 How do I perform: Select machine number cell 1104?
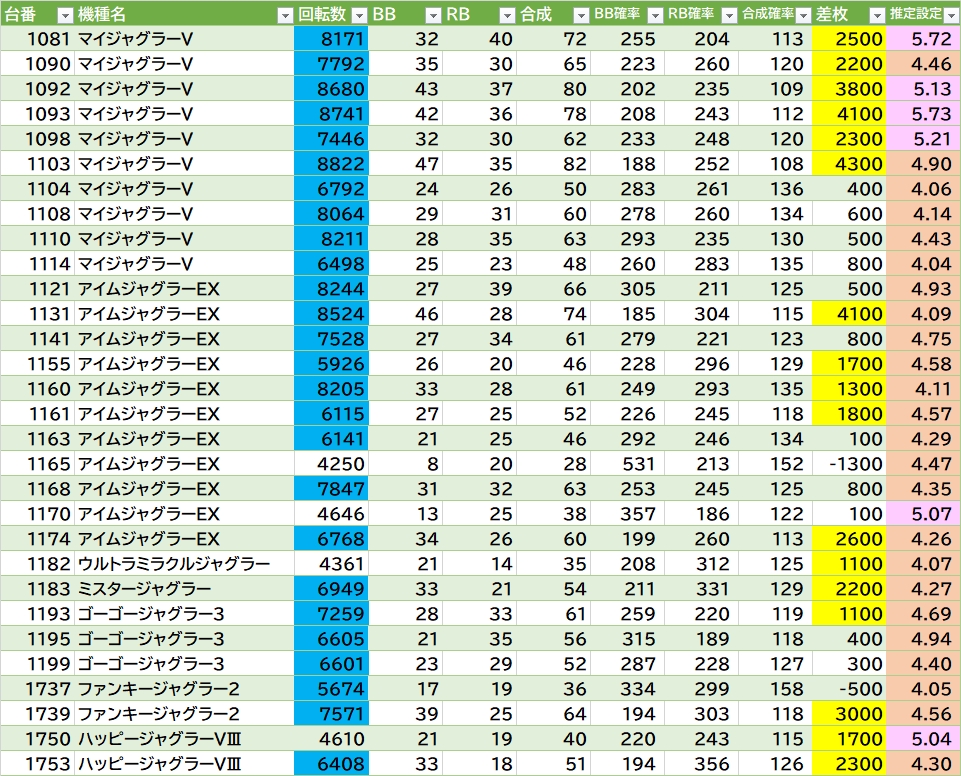(x=37, y=189)
